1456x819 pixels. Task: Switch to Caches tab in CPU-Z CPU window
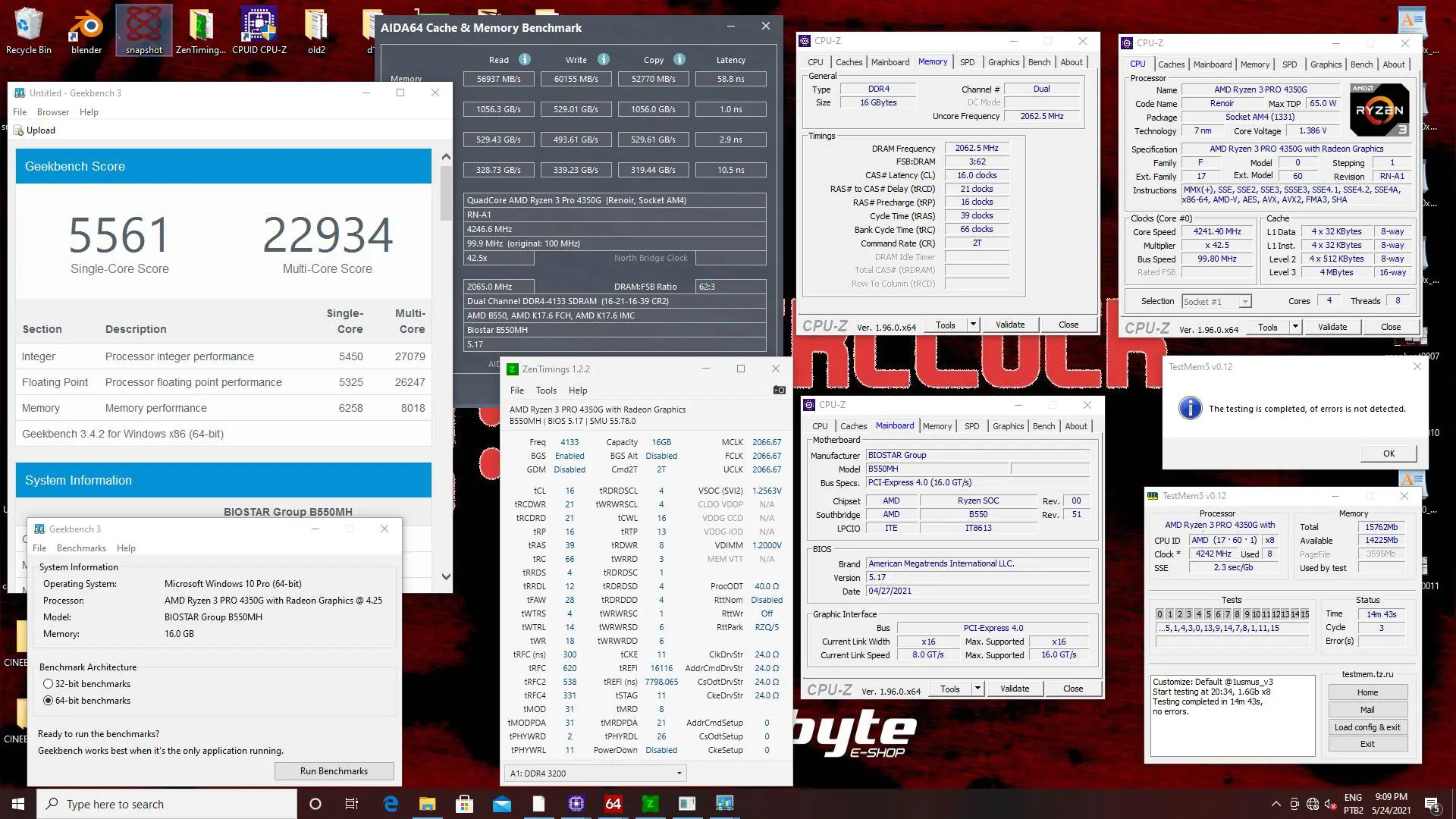pyautogui.click(x=1171, y=64)
